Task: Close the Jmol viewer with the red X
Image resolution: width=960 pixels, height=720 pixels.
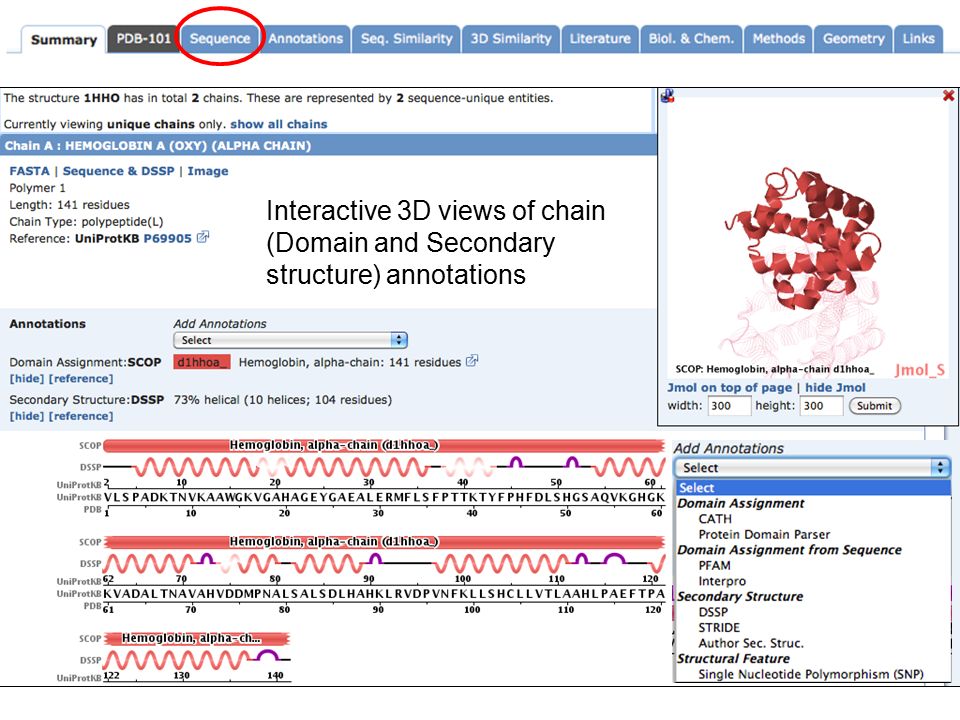Action: 948,96
